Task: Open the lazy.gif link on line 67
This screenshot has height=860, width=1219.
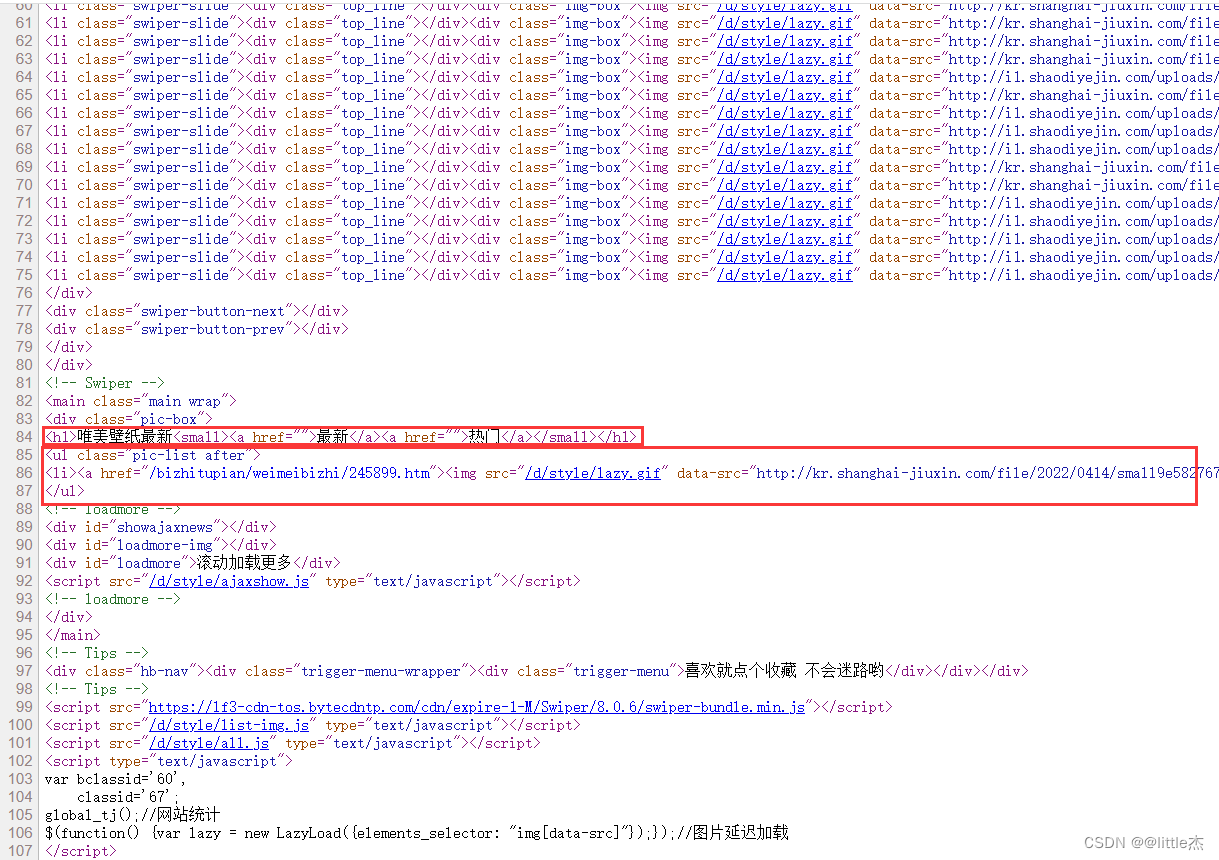Action: (x=785, y=131)
